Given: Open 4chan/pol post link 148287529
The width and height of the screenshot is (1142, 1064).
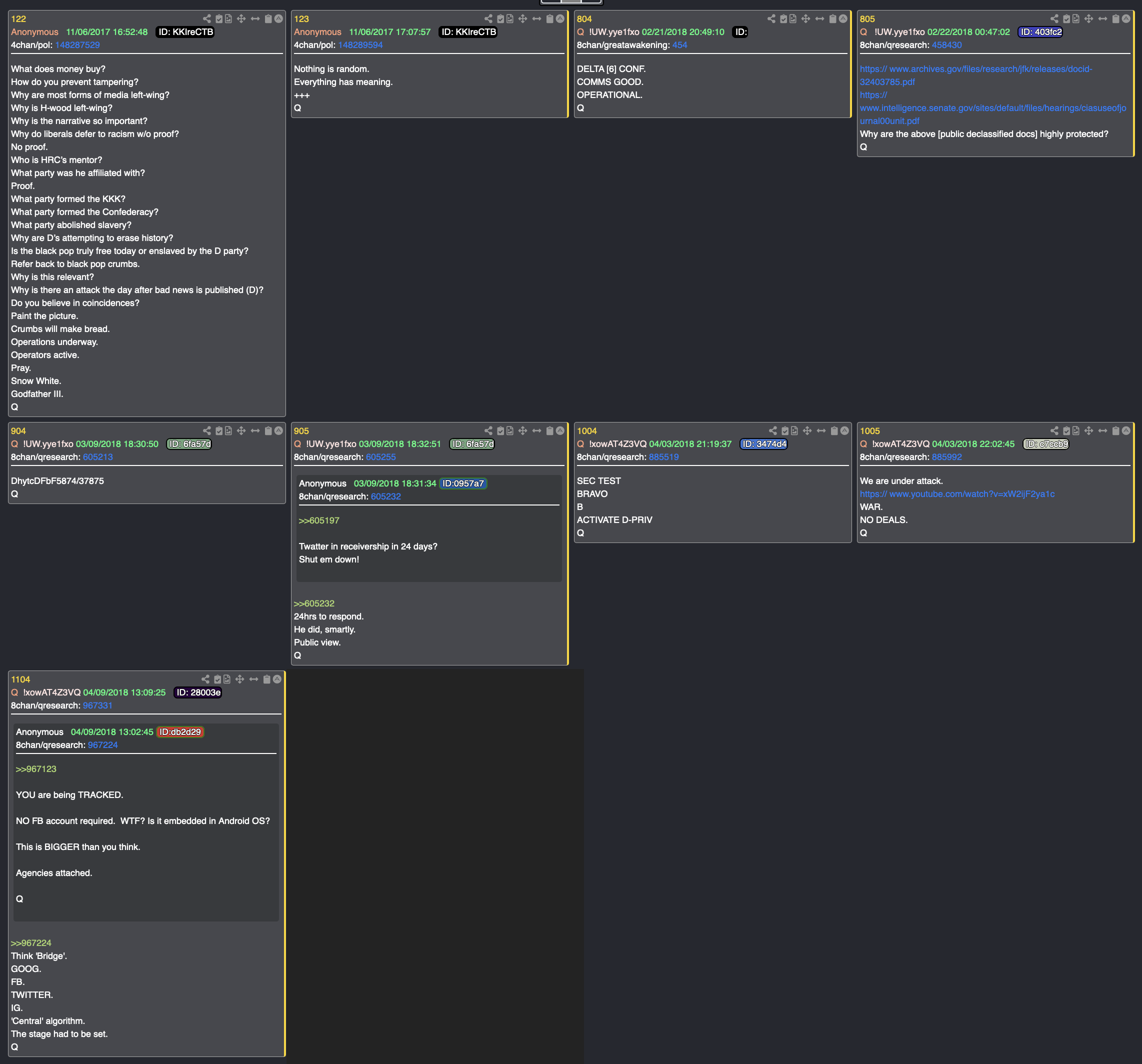Looking at the screenshot, I should click(77, 45).
